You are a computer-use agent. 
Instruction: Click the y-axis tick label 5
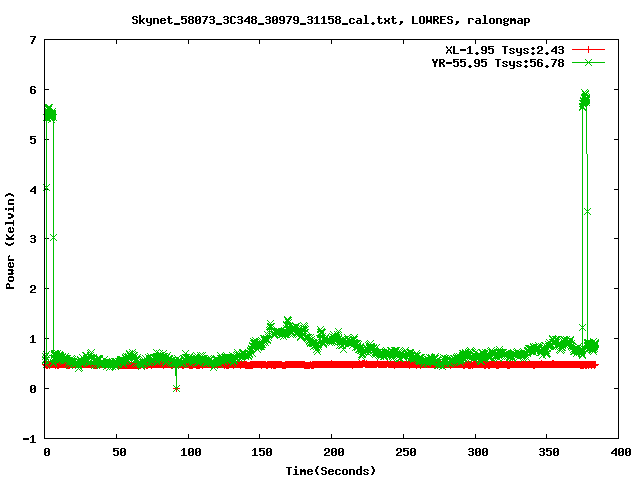(x=33, y=140)
